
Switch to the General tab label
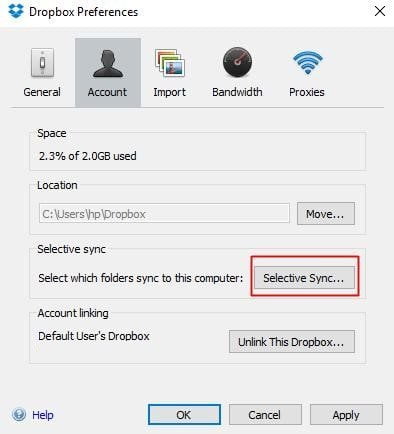tap(42, 92)
